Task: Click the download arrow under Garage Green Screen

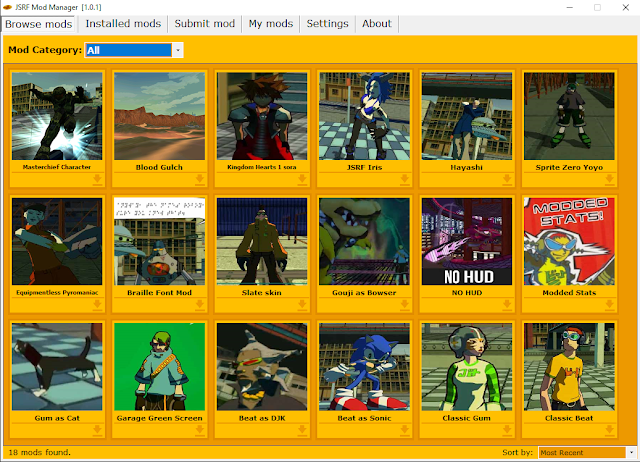Action: tap(200, 430)
